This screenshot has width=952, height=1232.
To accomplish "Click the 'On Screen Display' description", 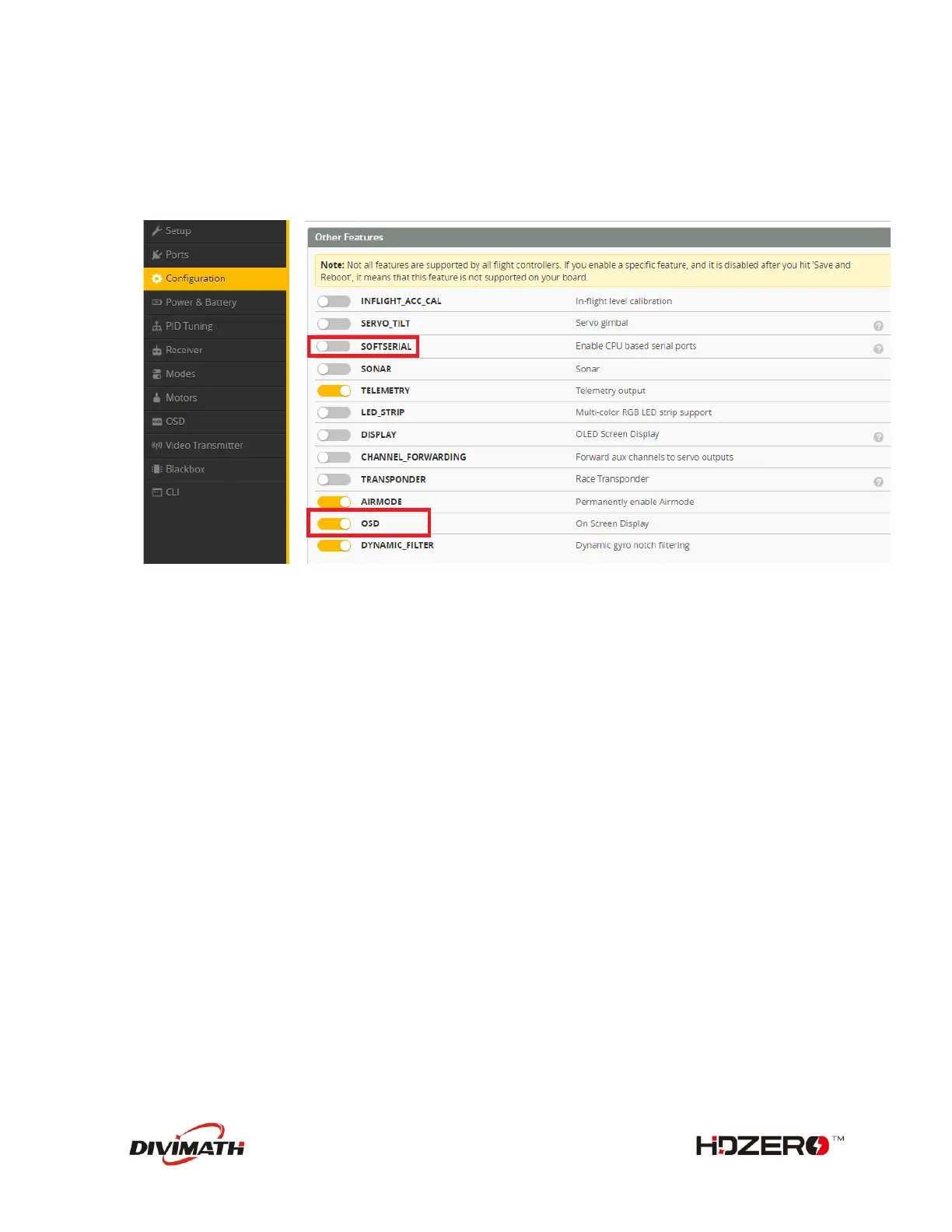I will pyautogui.click(x=611, y=523).
